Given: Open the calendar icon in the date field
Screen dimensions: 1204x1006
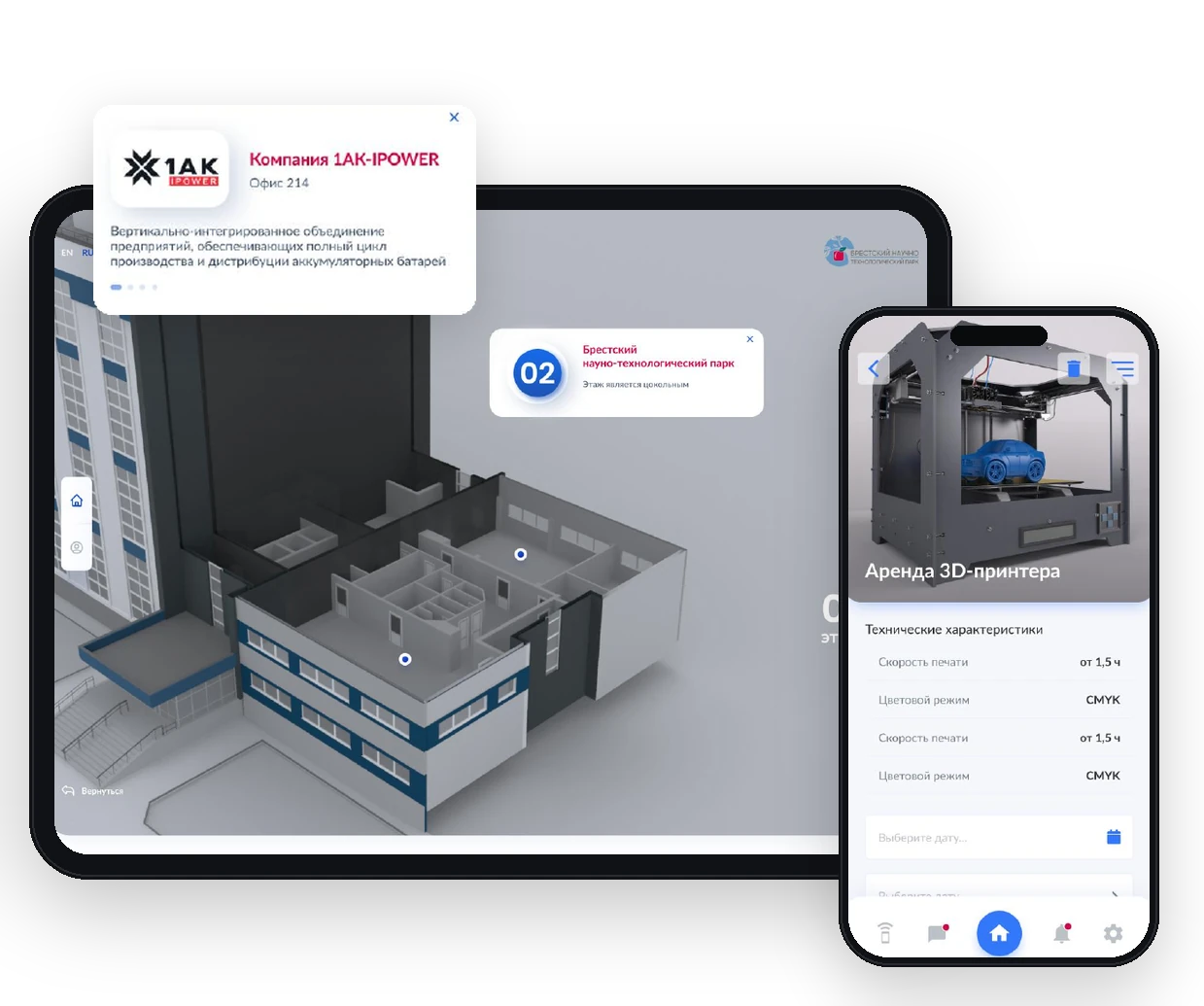Looking at the screenshot, I should pos(1114,837).
